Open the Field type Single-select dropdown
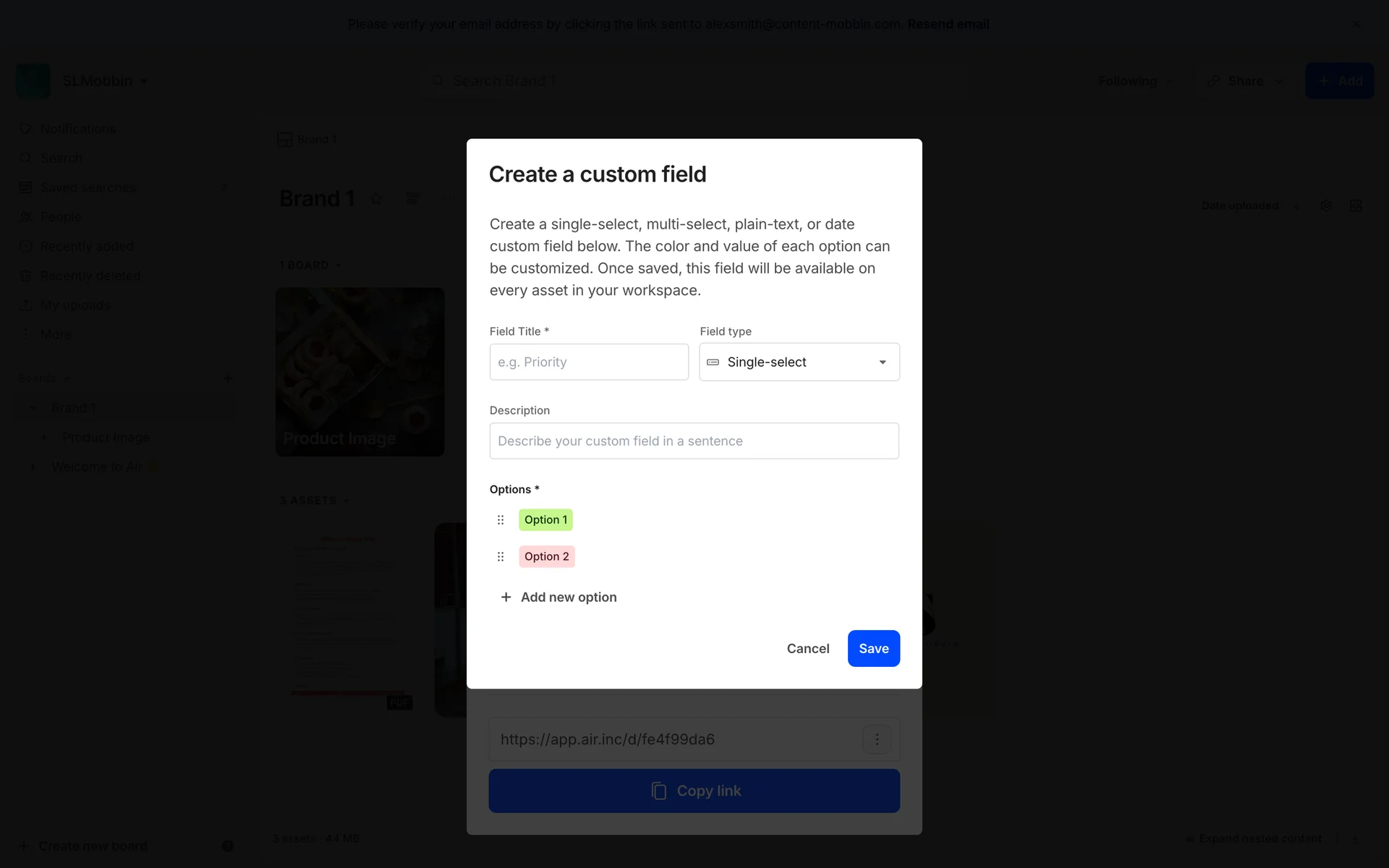1389x868 pixels. click(x=799, y=362)
